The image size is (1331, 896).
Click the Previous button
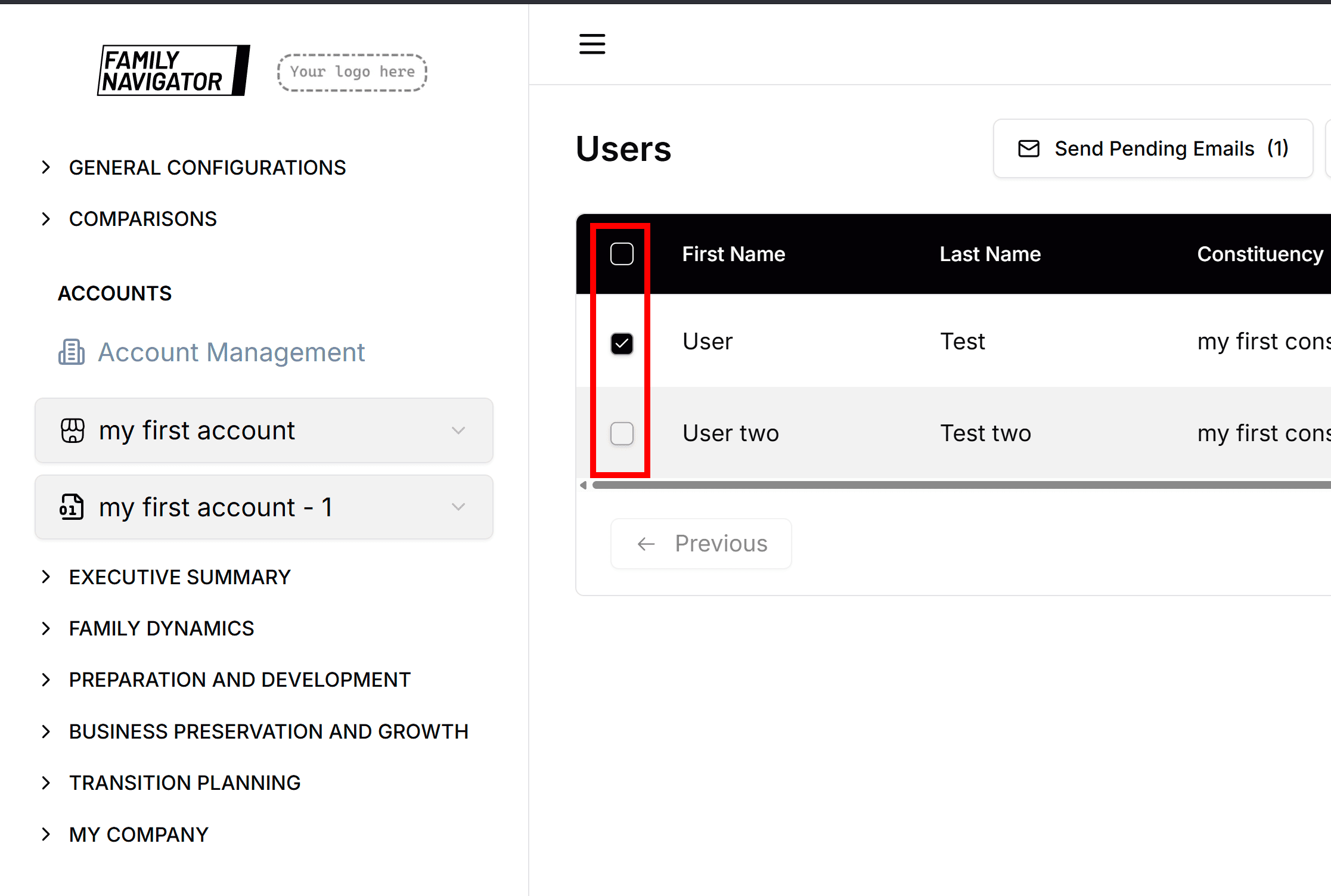(x=701, y=543)
